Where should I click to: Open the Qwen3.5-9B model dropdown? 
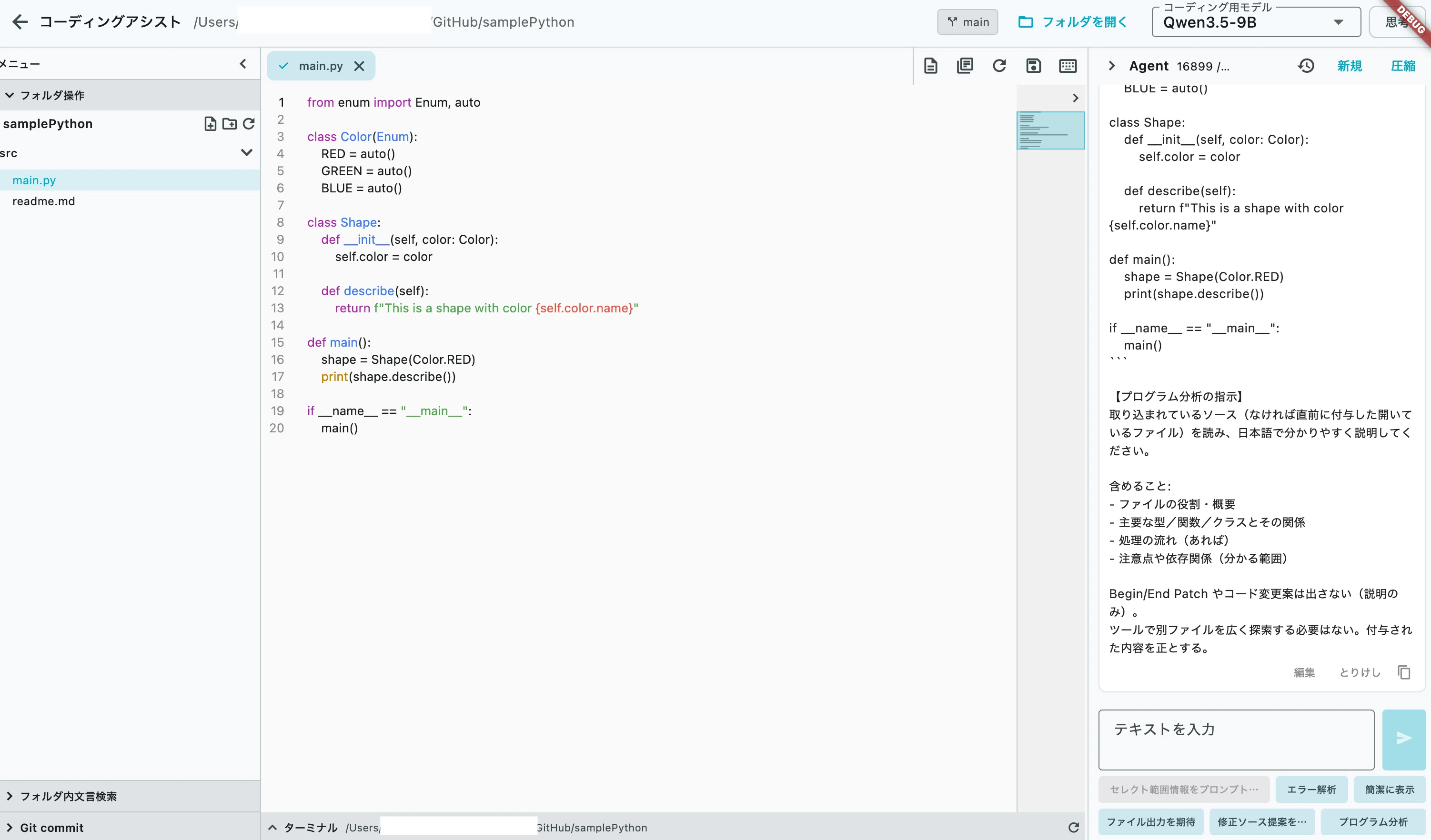coord(1256,22)
